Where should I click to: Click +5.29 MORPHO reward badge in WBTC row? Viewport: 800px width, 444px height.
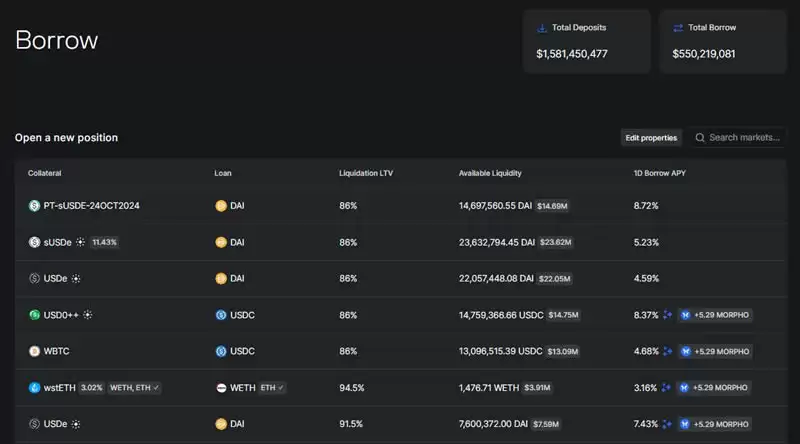tap(714, 351)
